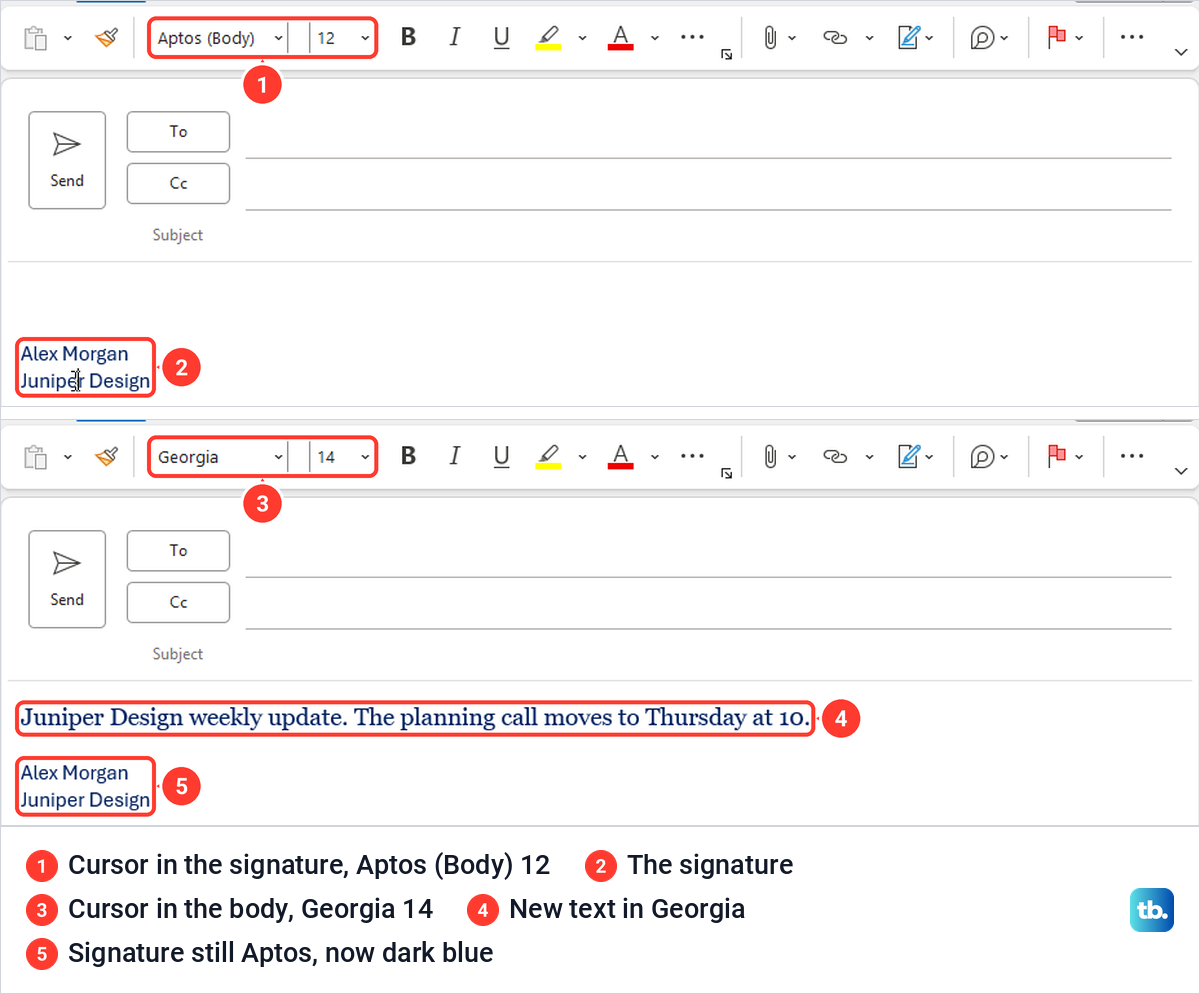
Task: Click Attach file paperclip in upper toolbar
Action: point(770,38)
